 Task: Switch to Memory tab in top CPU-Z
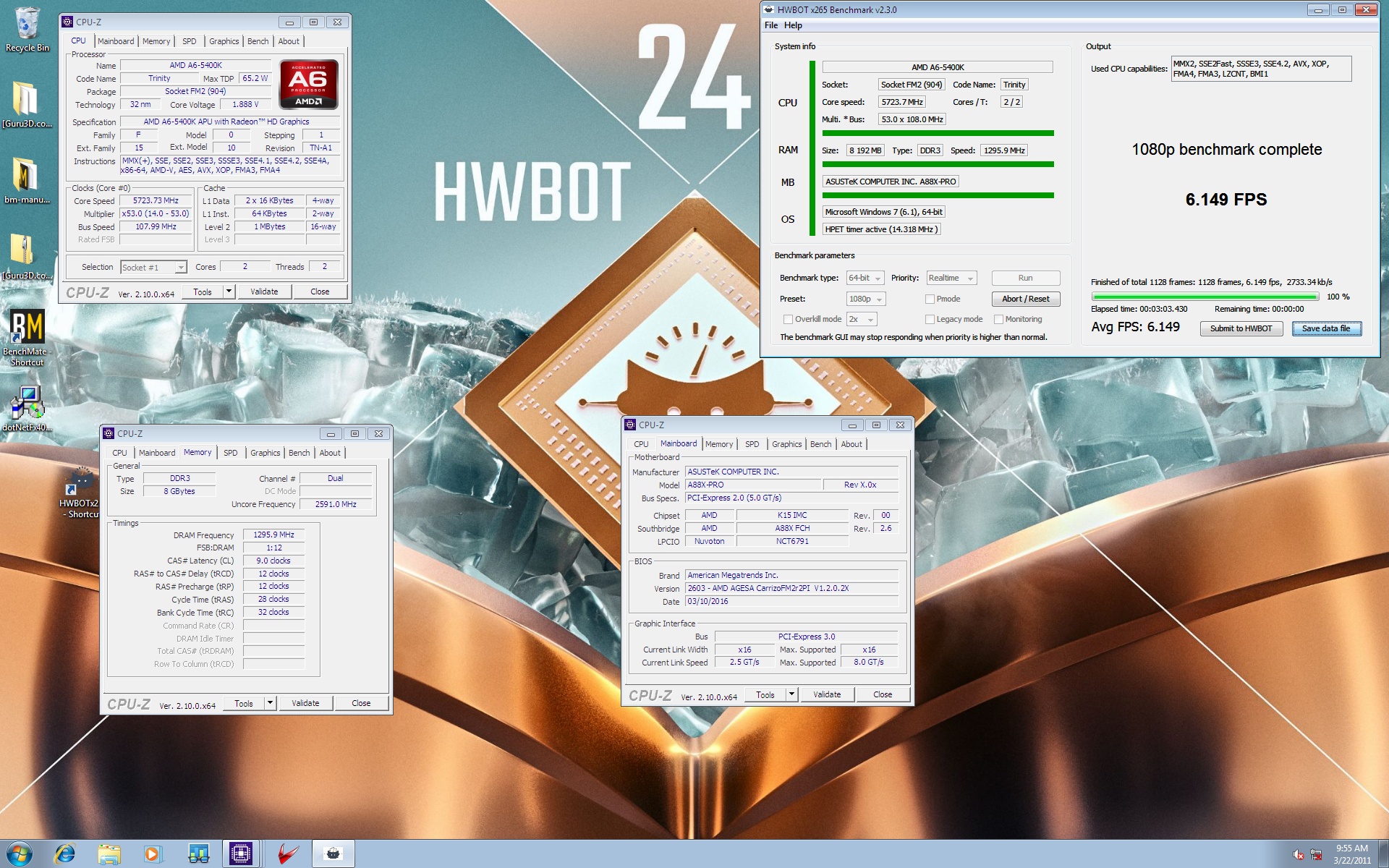pyautogui.click(x=156, y=41)
